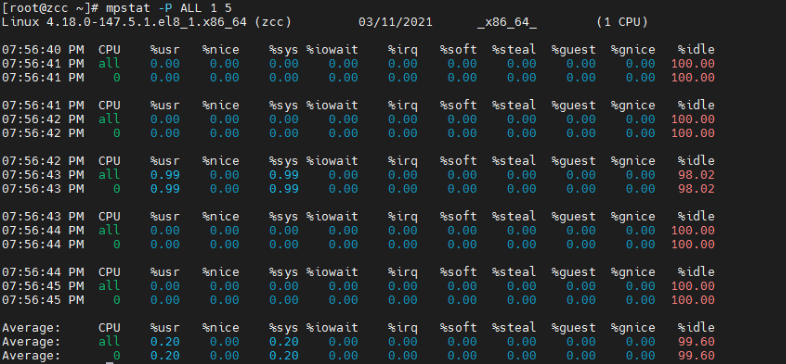The height and width of the screenshot is (364, 786).
Task: Click 0.00 %steal in the Average CPU 0 row
Action: (521, 356)
